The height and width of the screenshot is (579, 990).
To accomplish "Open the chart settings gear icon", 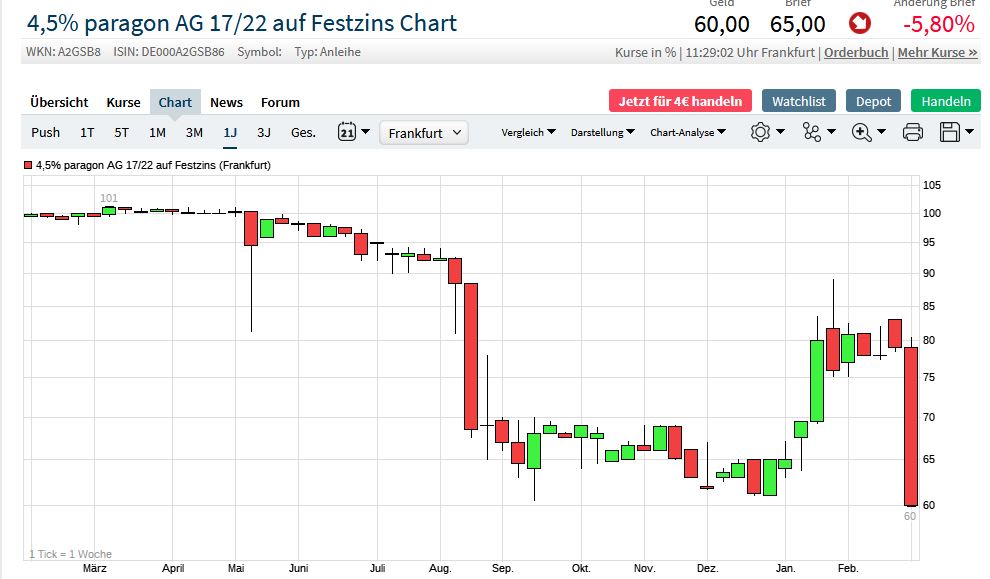I will pyautogui.click(x=760, y=132).
